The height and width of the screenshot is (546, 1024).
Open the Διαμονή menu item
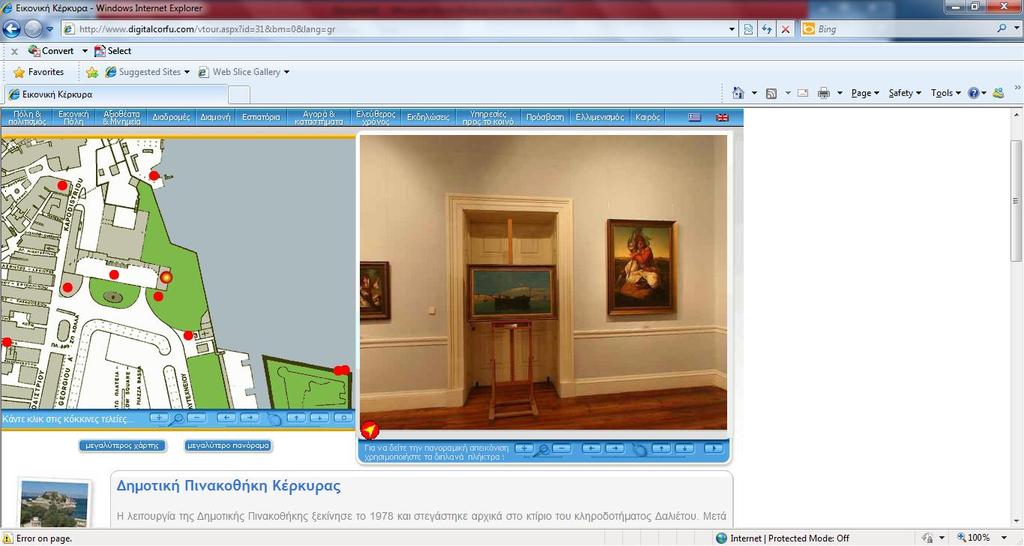pos(215,118)
